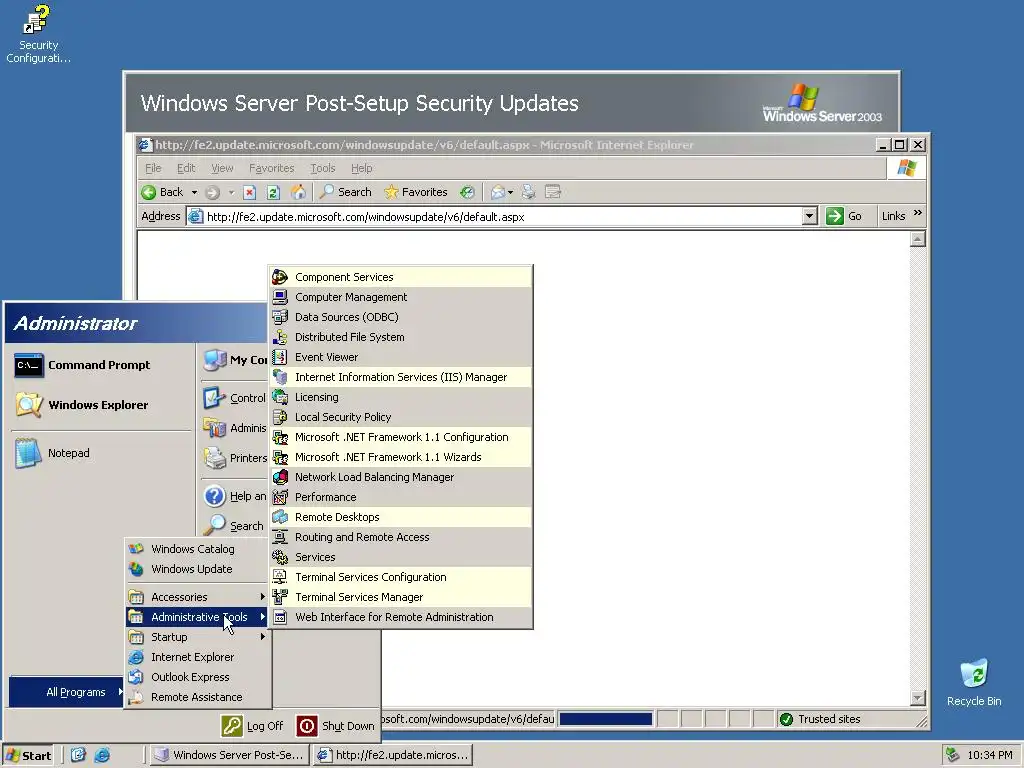Click the Windows Update program icon
Viewport: 1024px width, 768px height.
(x=136, y=569)
